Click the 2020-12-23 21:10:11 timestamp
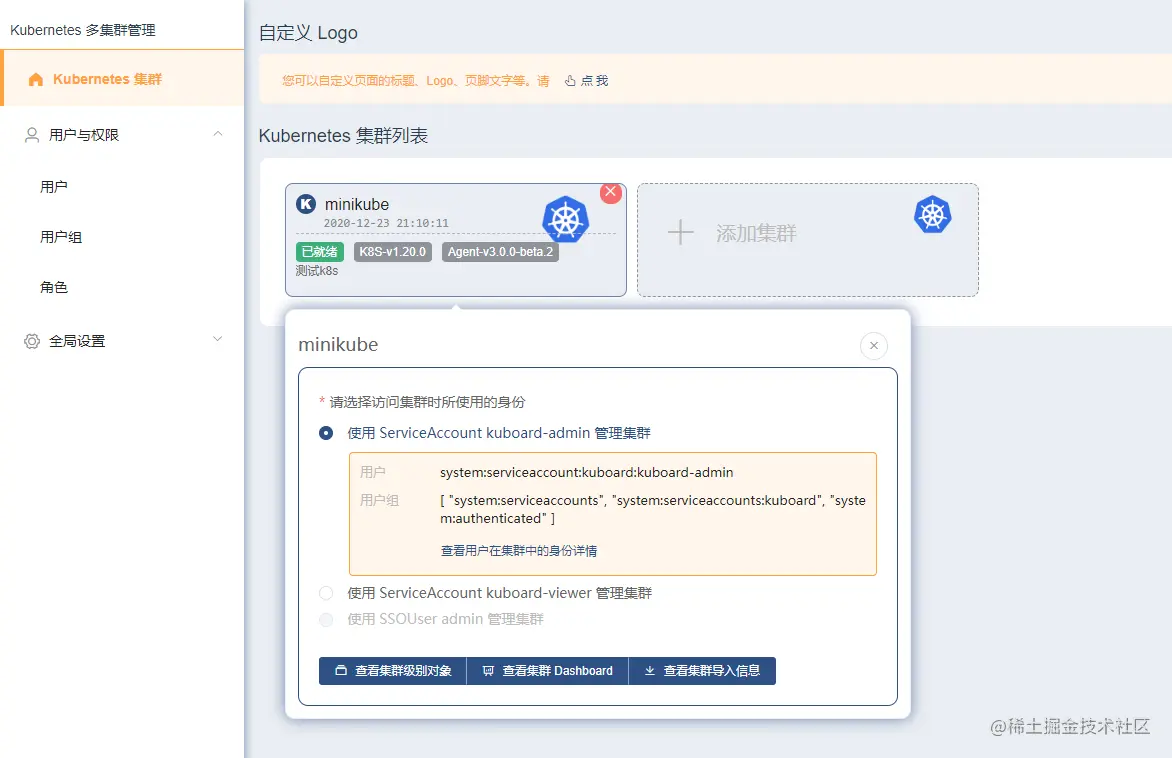The height and width of the screenshot is (758, 1172). [386, 223]
